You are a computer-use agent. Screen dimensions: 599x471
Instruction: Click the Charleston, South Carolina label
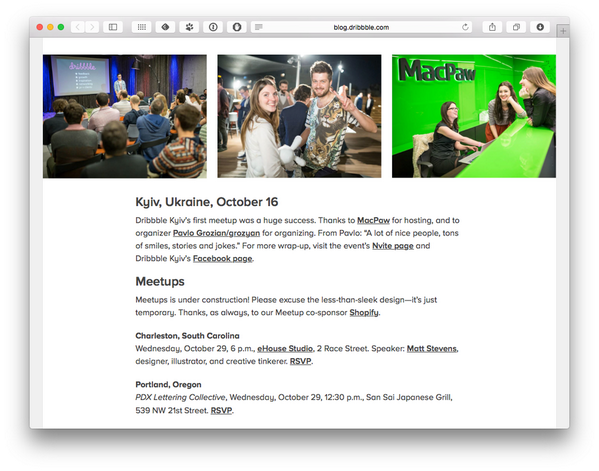point(187,336)
